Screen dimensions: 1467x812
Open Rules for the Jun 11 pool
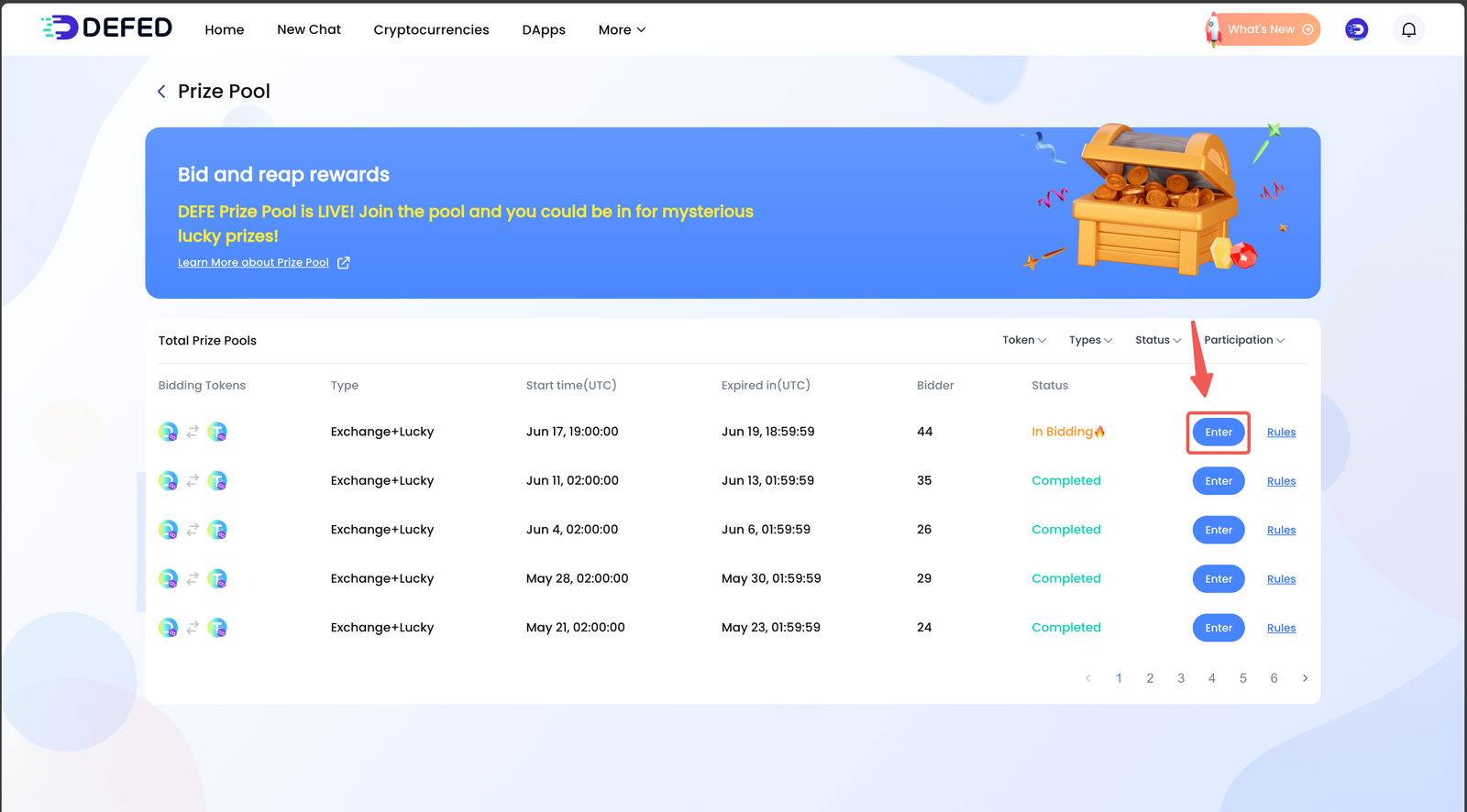click(x=1281, y=481)
